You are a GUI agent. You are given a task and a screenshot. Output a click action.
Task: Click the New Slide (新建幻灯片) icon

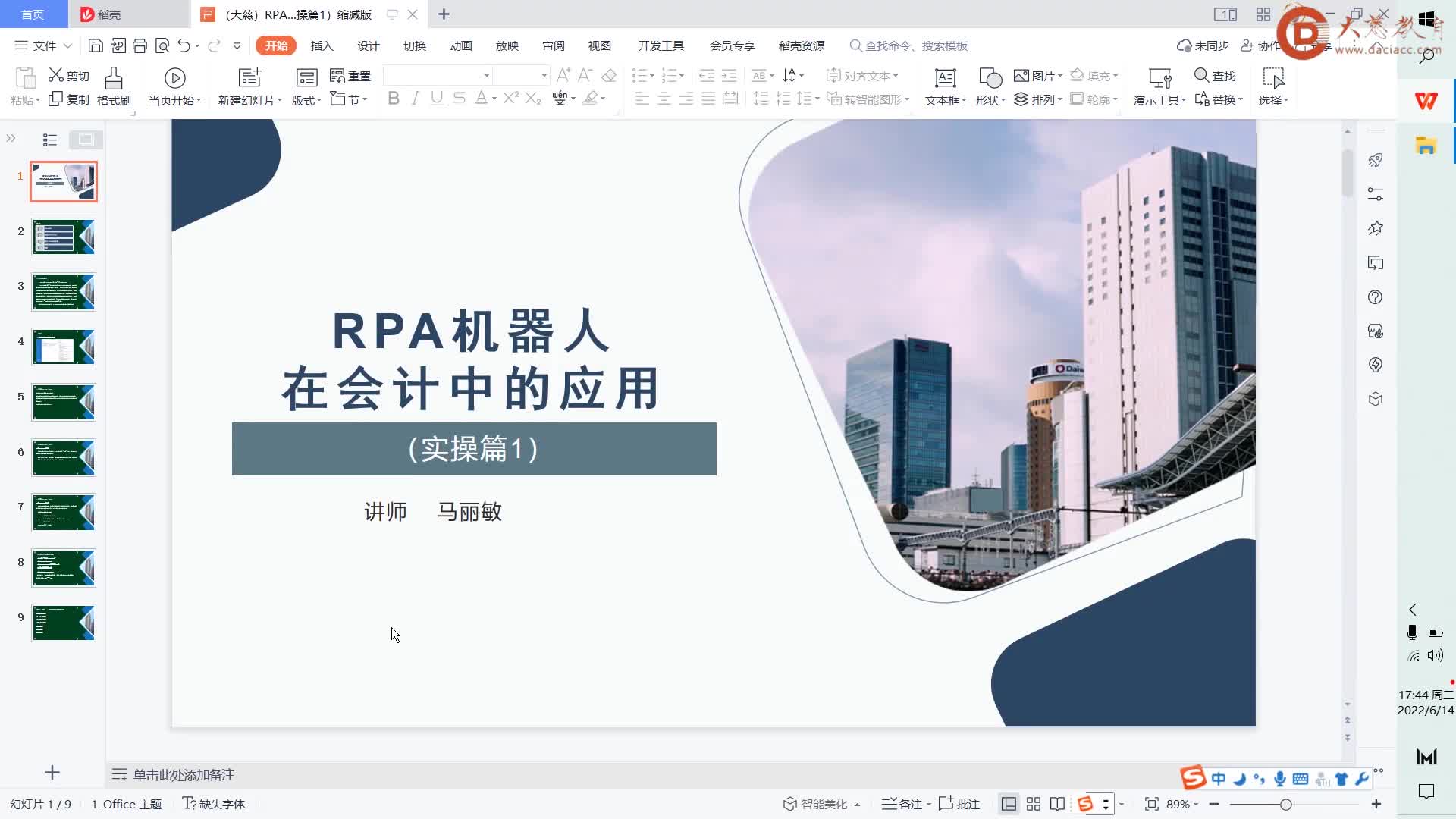point(249,78)
